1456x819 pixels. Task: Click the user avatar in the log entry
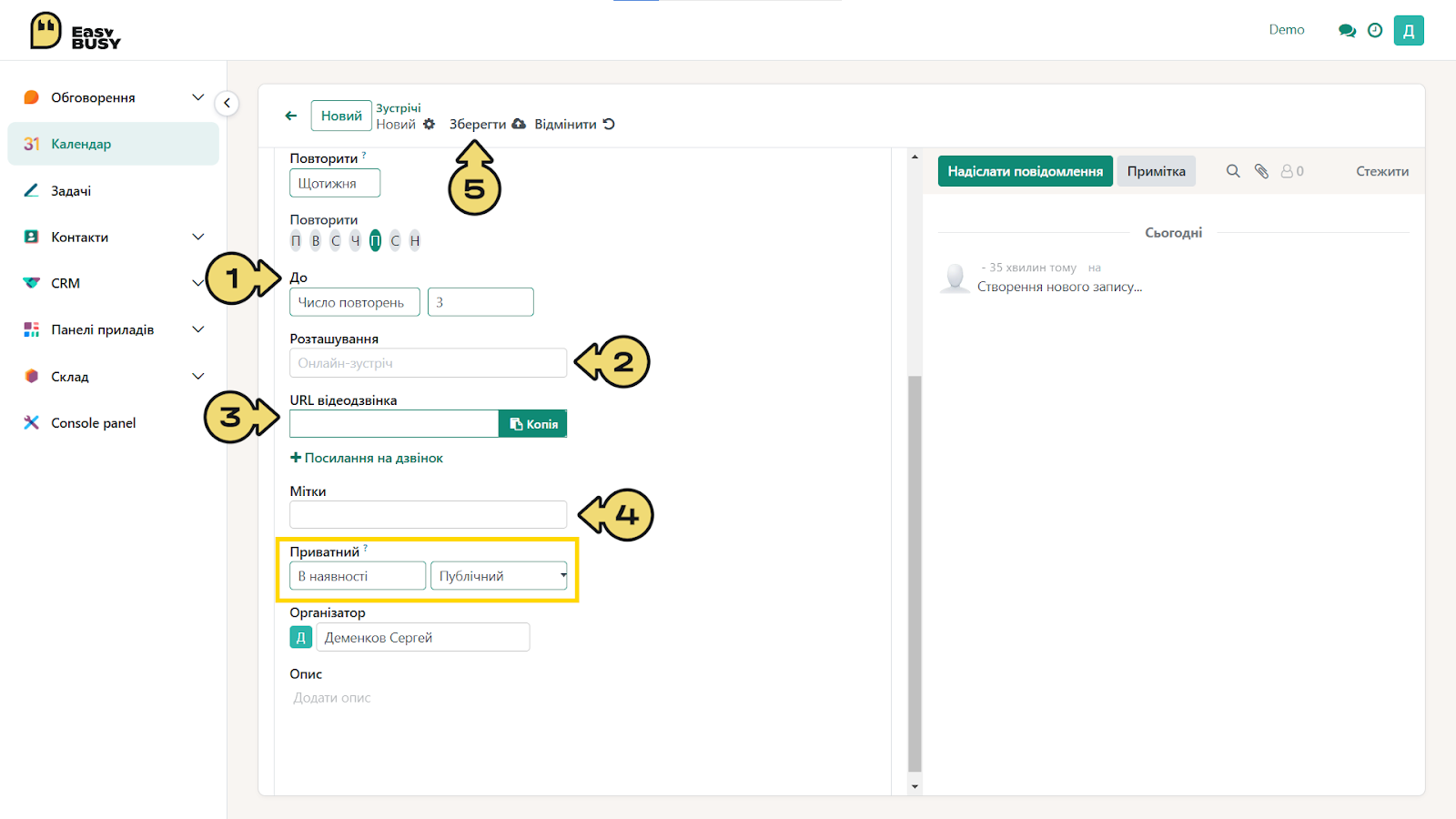click(955, 278)
